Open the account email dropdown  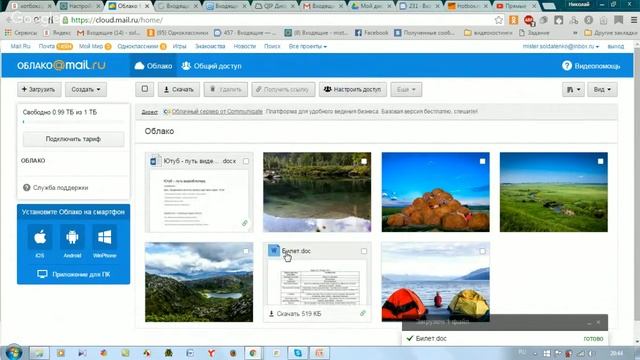point(561,47)
